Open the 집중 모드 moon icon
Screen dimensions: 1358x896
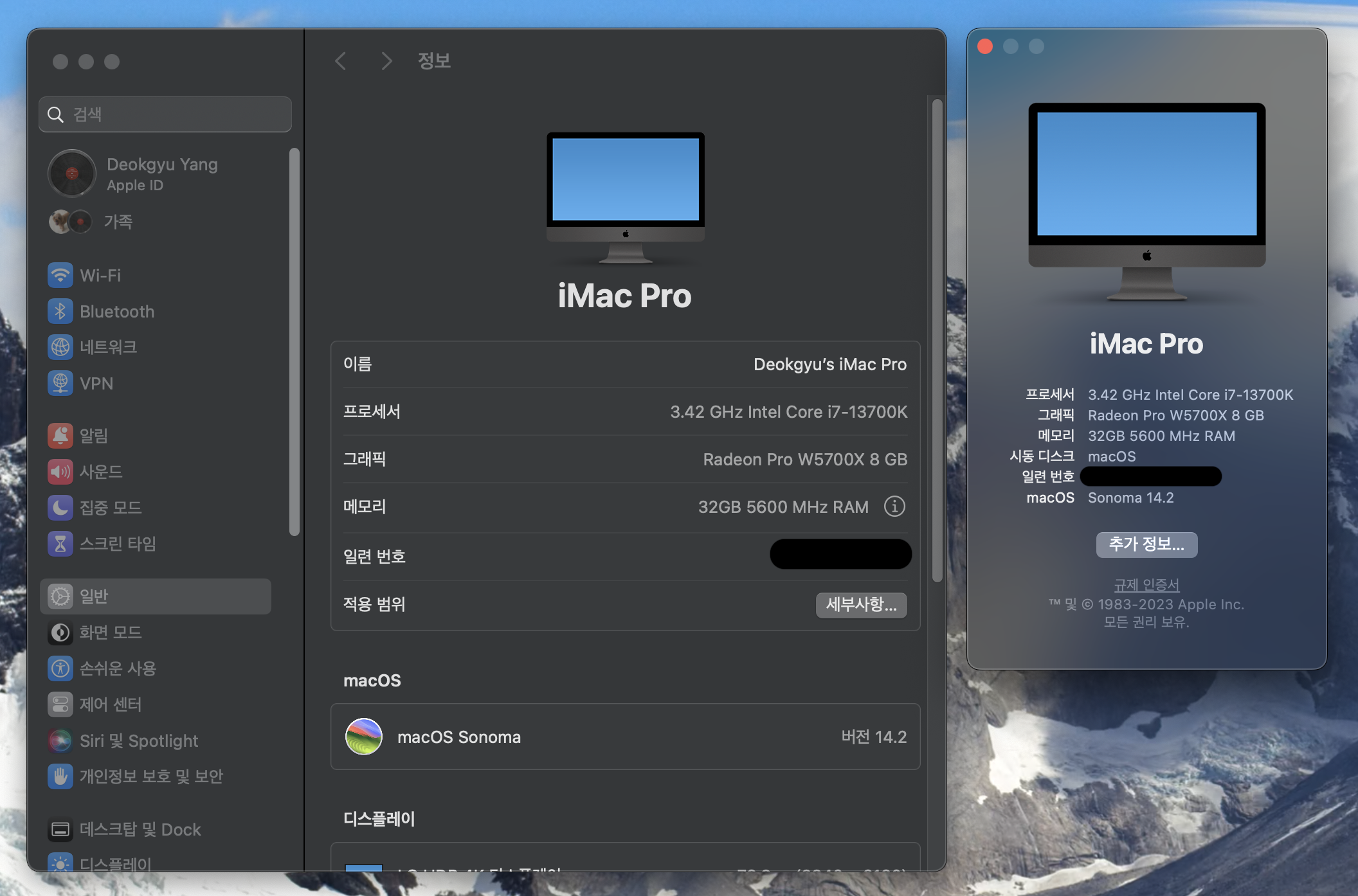coord(60,508)
